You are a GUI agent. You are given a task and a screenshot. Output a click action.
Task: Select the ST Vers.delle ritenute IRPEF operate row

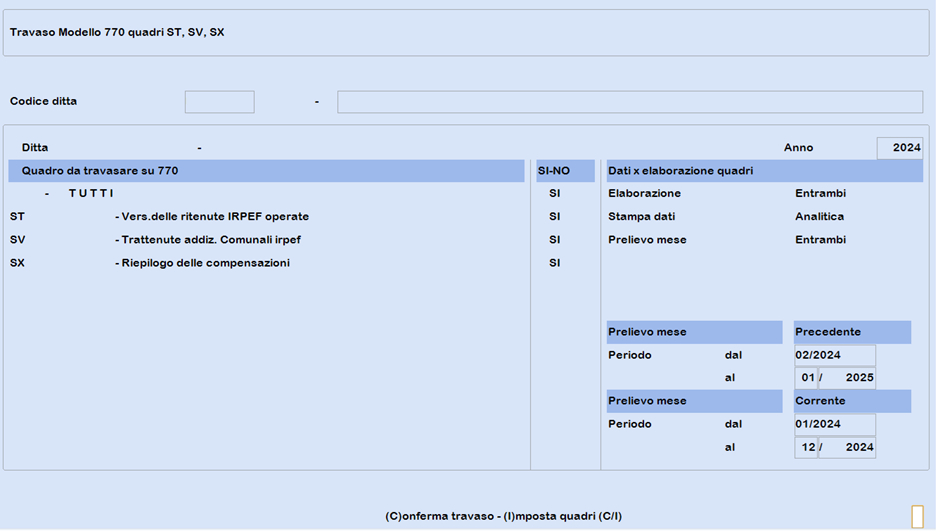[x=266, y=216]
